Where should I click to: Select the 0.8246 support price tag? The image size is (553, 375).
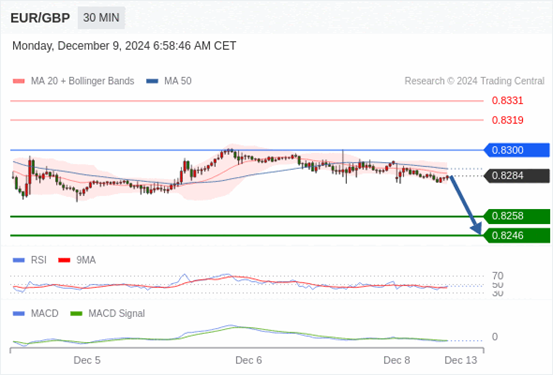coord(517,235)
